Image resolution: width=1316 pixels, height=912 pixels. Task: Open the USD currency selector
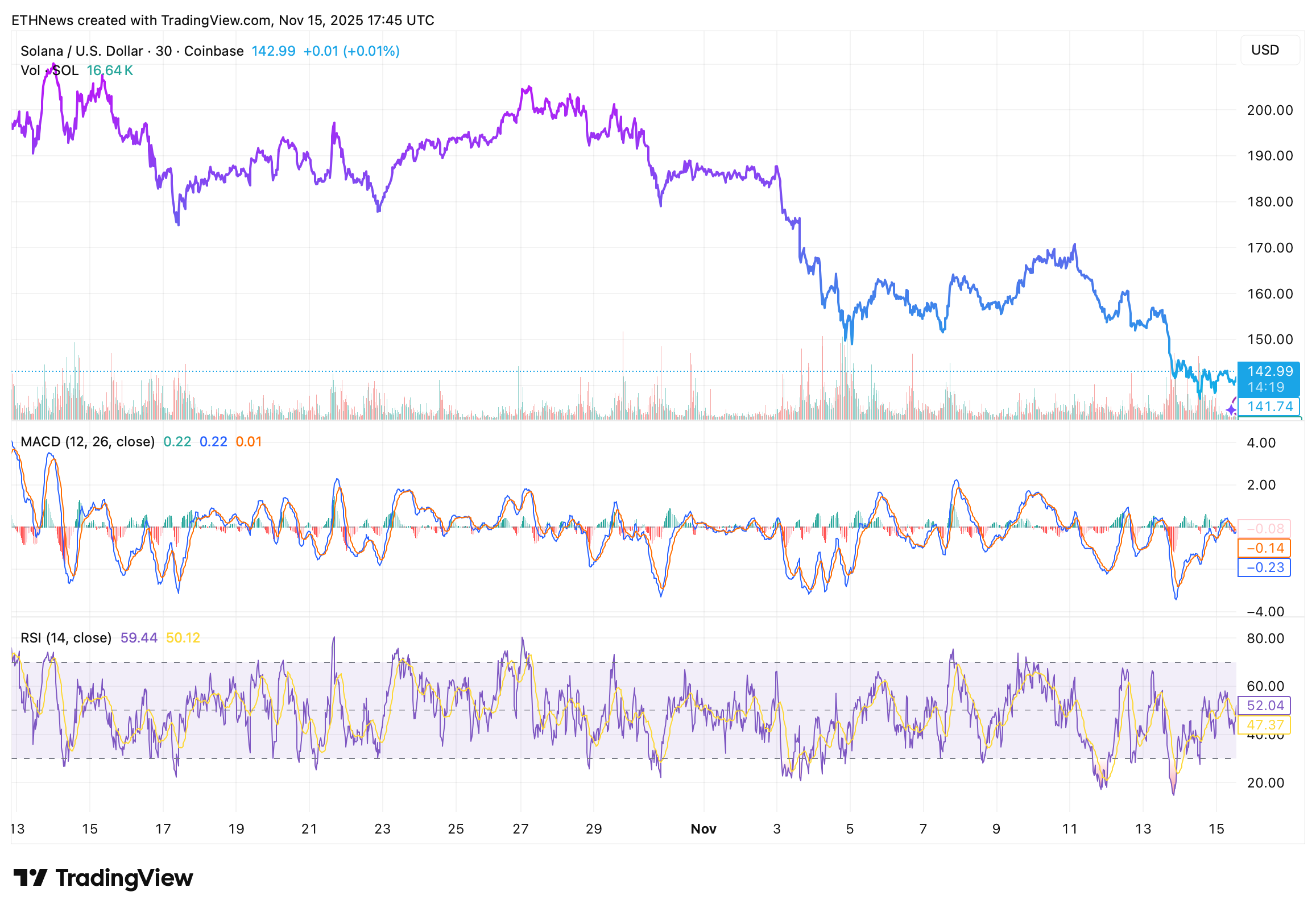(1269, 49)
